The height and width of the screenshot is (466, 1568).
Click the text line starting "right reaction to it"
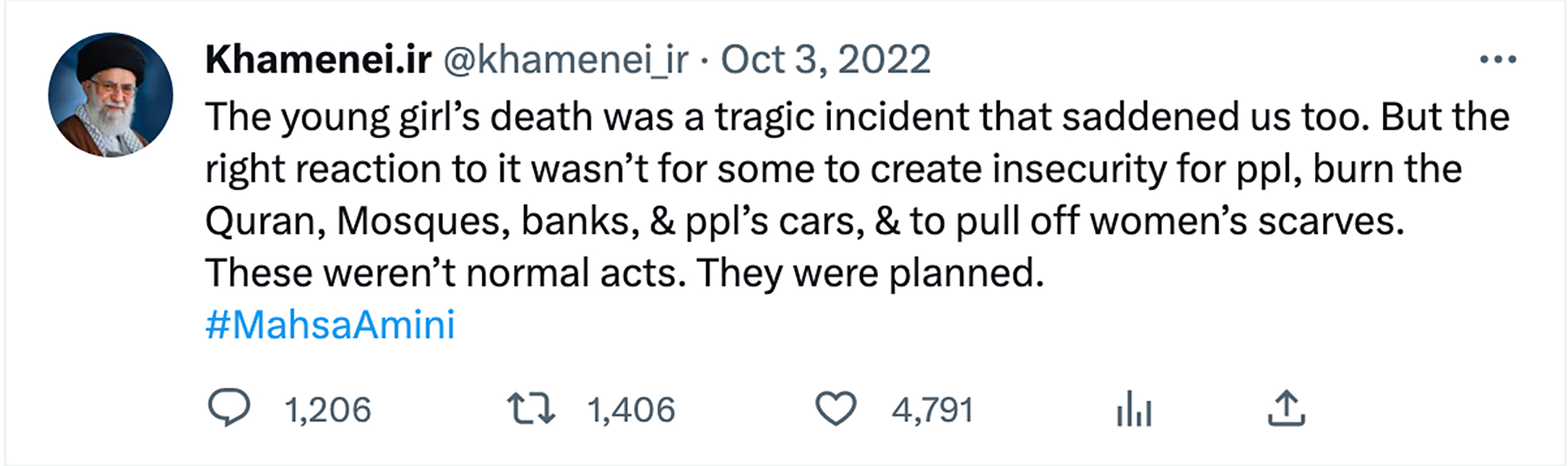(x=832, y=169)
